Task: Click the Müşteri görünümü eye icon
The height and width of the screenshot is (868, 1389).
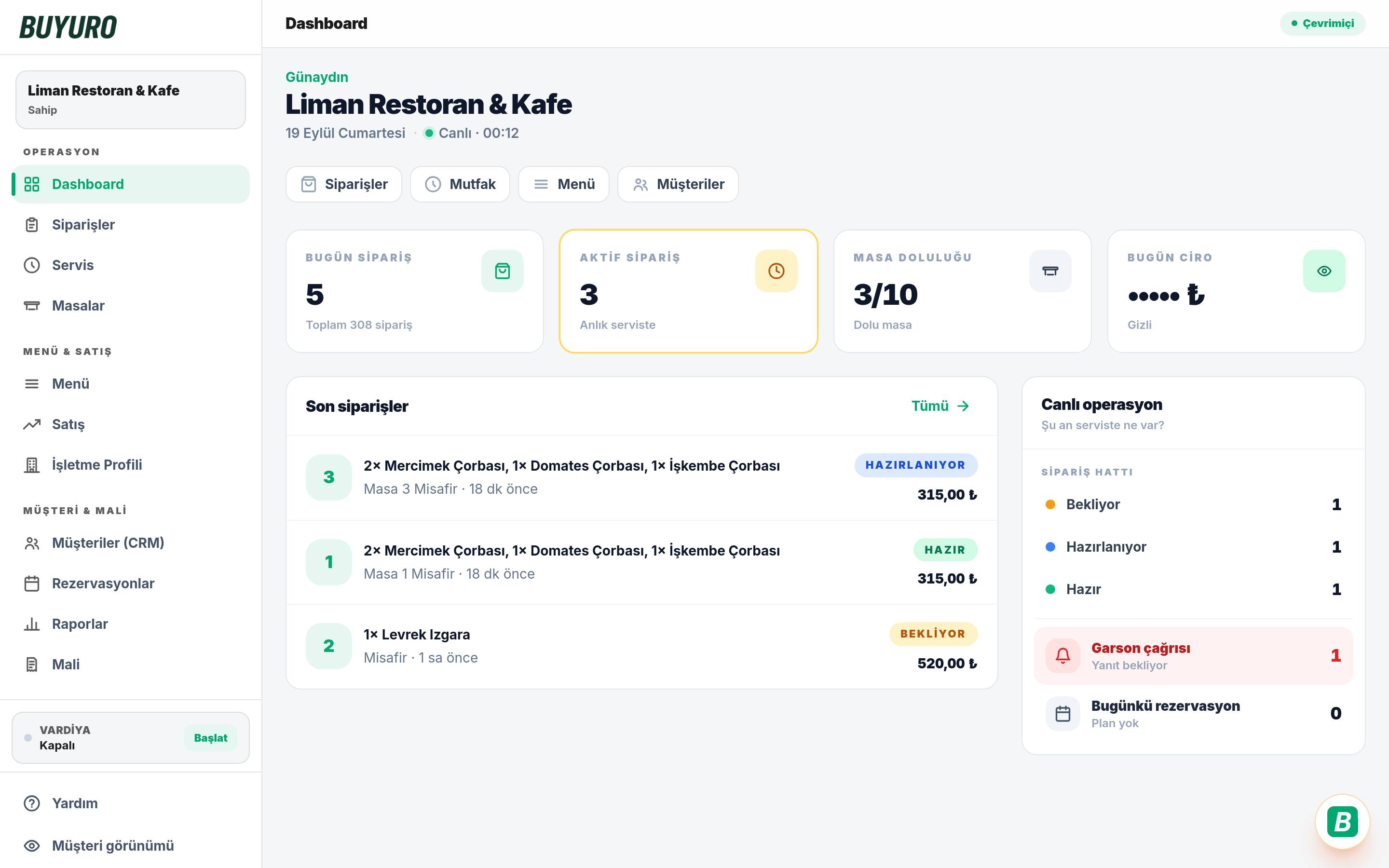Action: coord(31,846)
